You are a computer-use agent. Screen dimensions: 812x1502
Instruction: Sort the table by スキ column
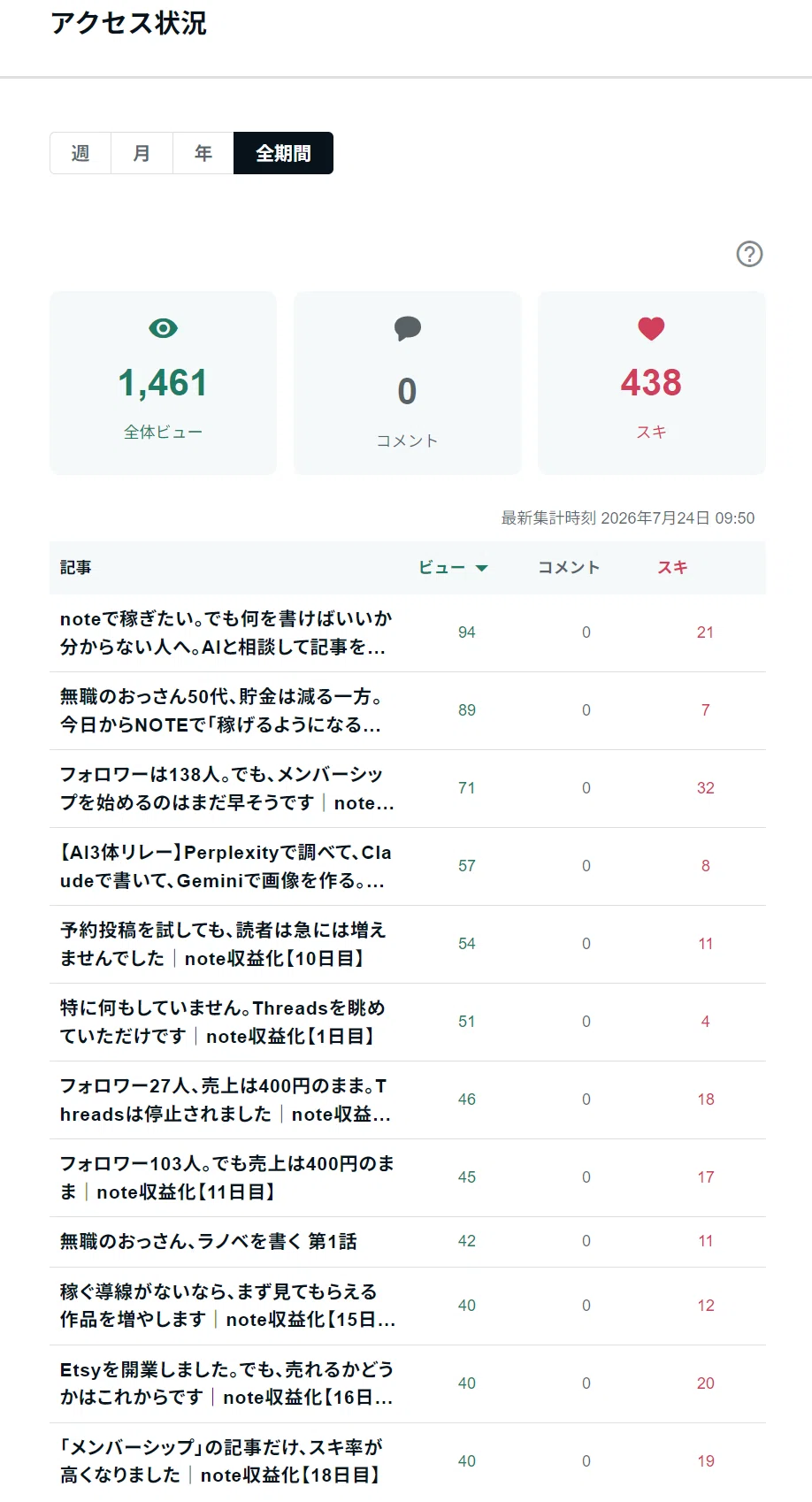(x=672, y=568)
